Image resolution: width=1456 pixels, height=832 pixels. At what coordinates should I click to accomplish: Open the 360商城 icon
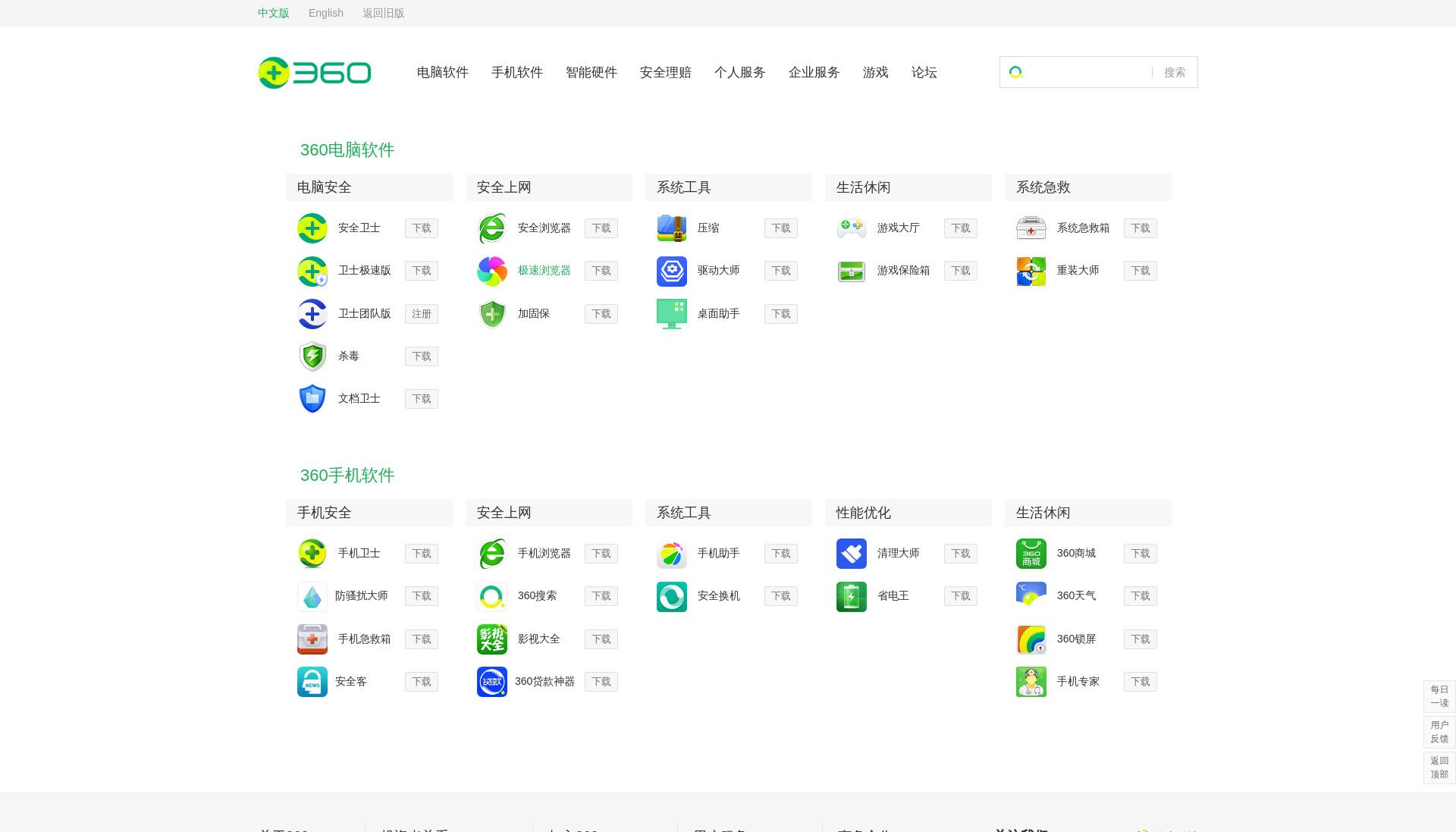[1031, 554]
